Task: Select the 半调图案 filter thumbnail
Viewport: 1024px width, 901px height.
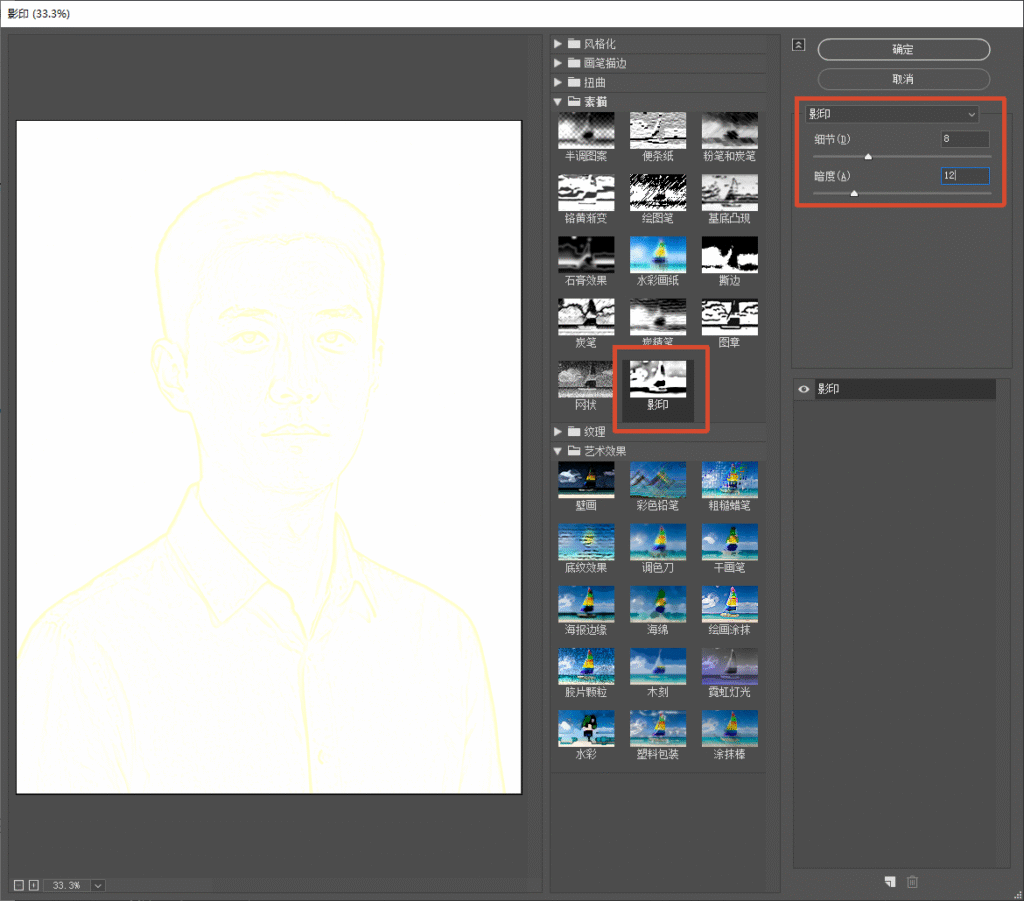Action: [x=586, y=131]
